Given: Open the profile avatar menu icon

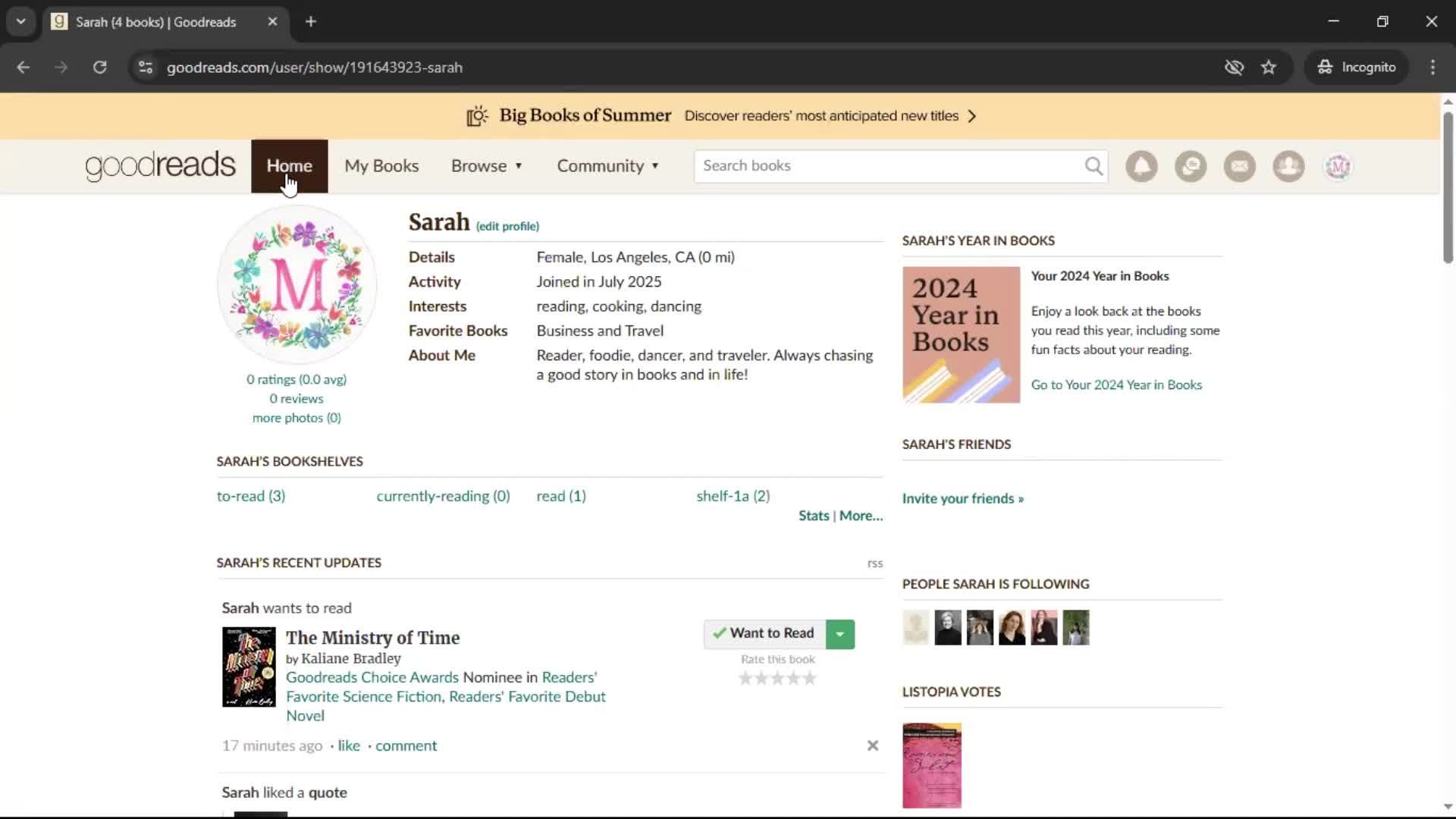Looking at the screenshot, I should (1338, 166).
